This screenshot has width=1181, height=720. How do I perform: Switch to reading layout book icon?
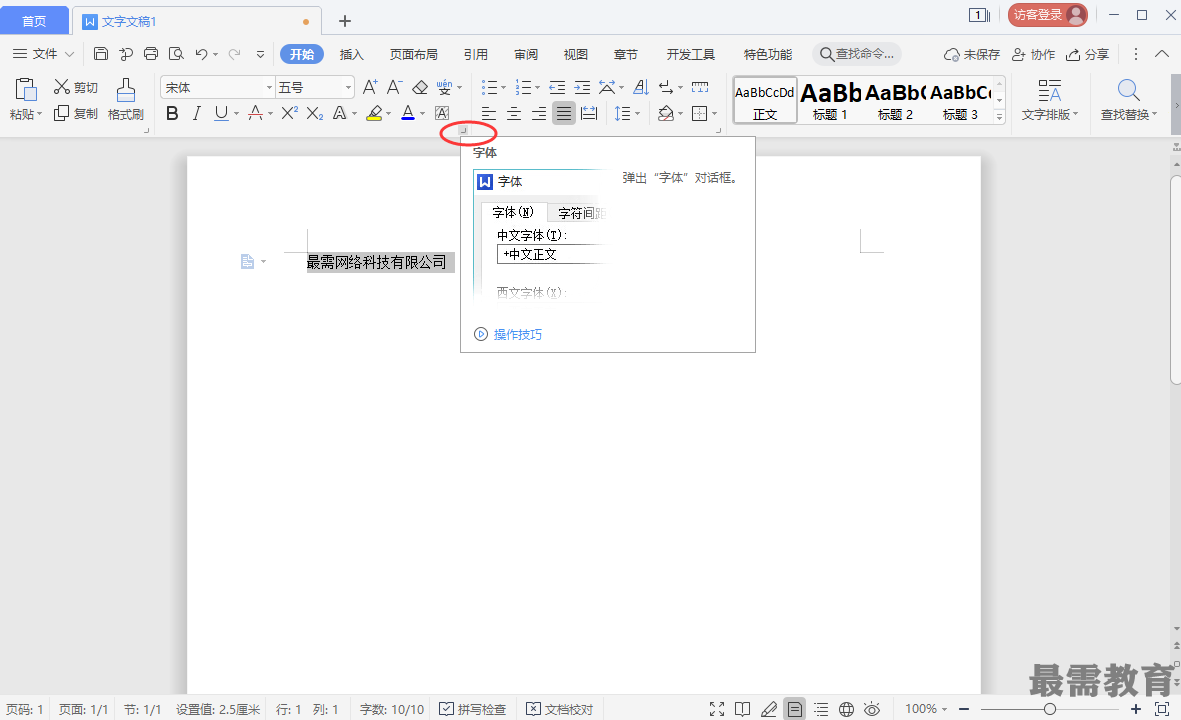point(743,709)
